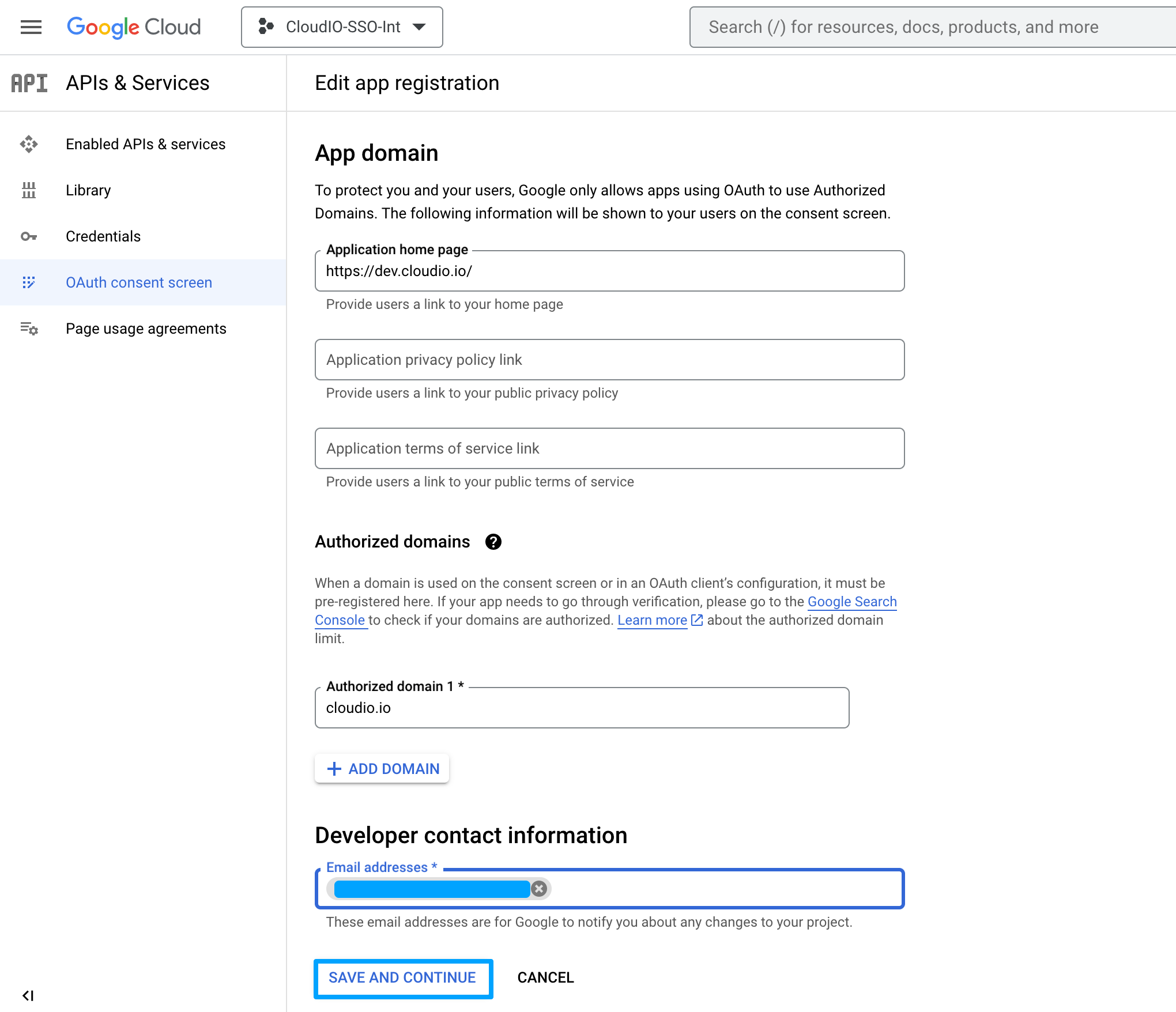Focus the Application privacy policy link field
This screenshot has width=1176, height=1012.
click(x=609, y=360)
